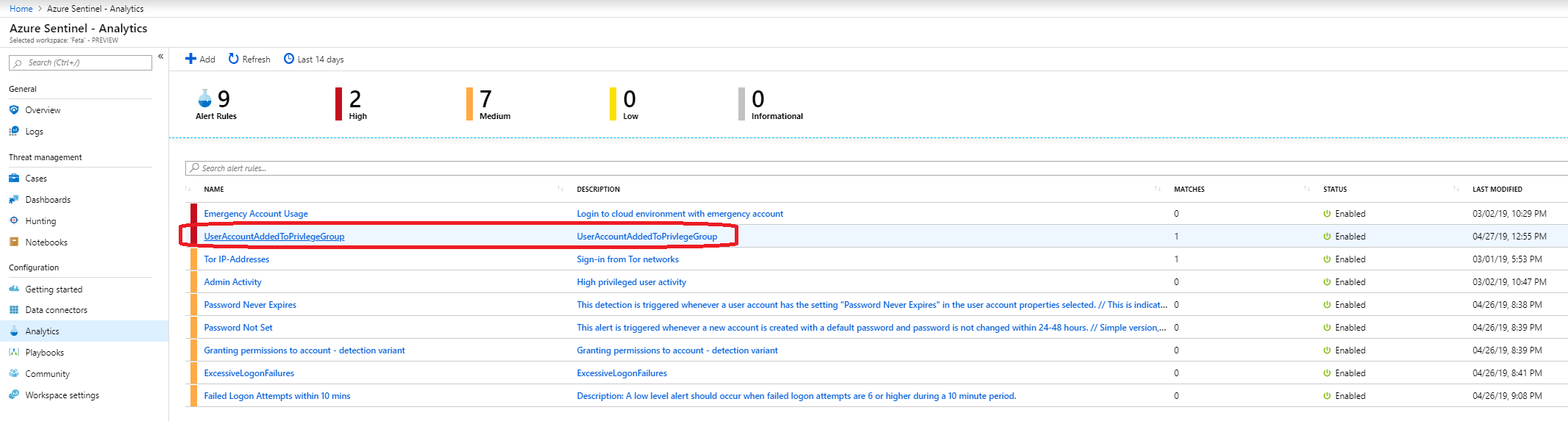Image resolution: width=1568 pixels, height=421 pixels.
Task: Click the High severity count tile
Action: [x=352, y=104]
